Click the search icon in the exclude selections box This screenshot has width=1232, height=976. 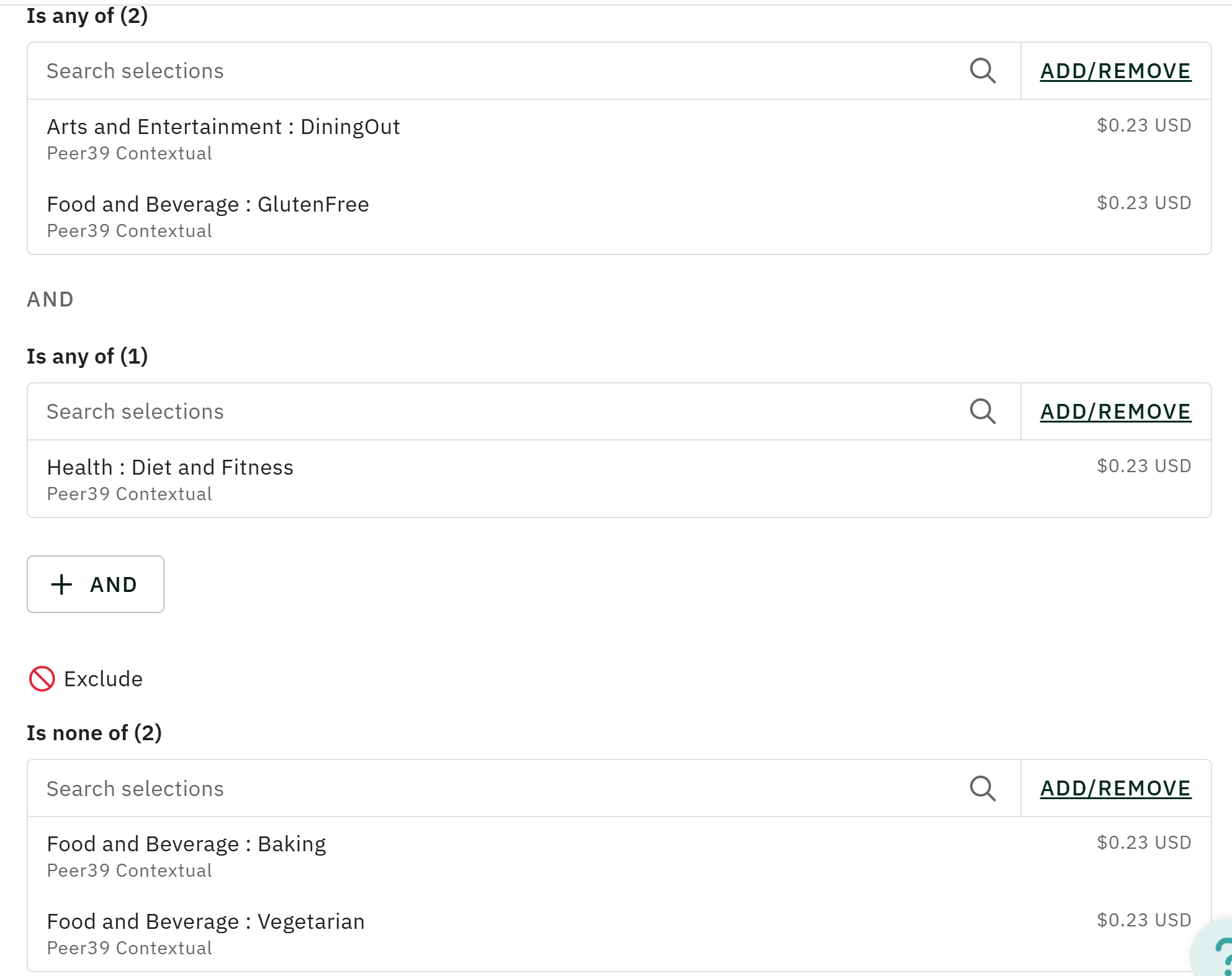(x=982, y=788)
